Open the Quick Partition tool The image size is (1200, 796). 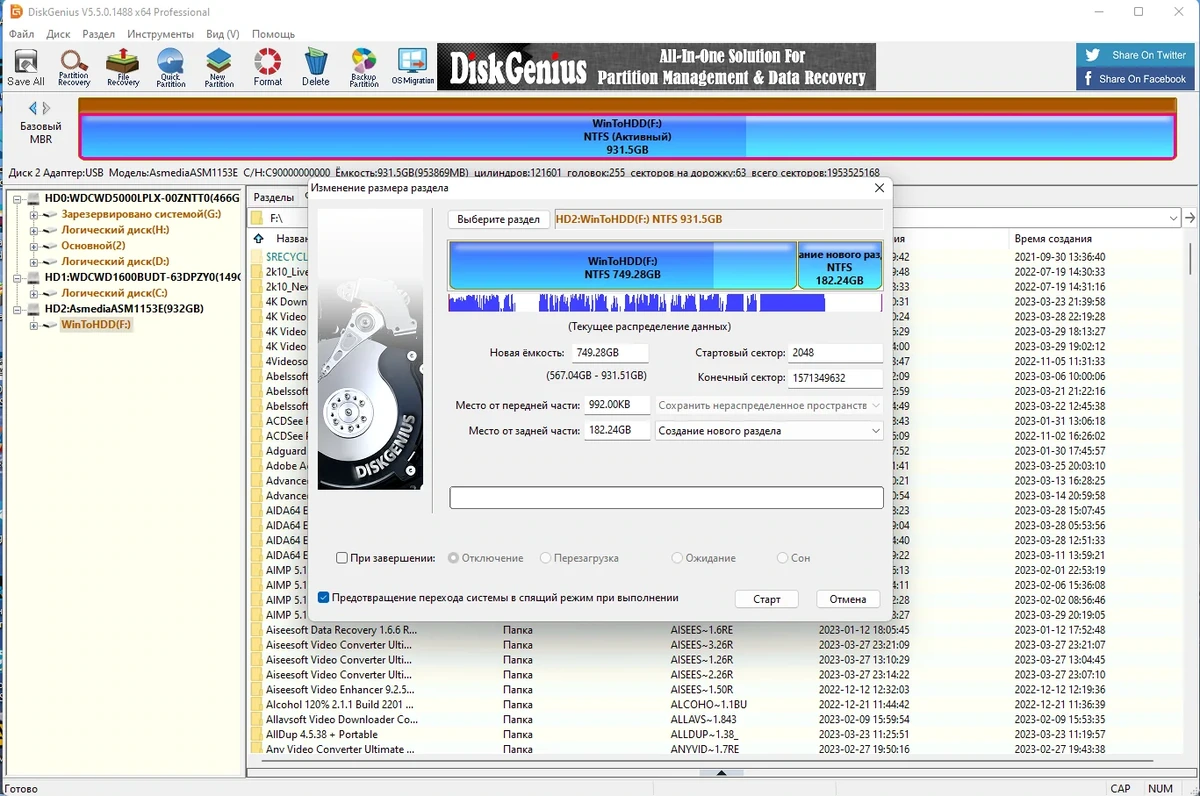pyautogui.click(x=171, y=67)
